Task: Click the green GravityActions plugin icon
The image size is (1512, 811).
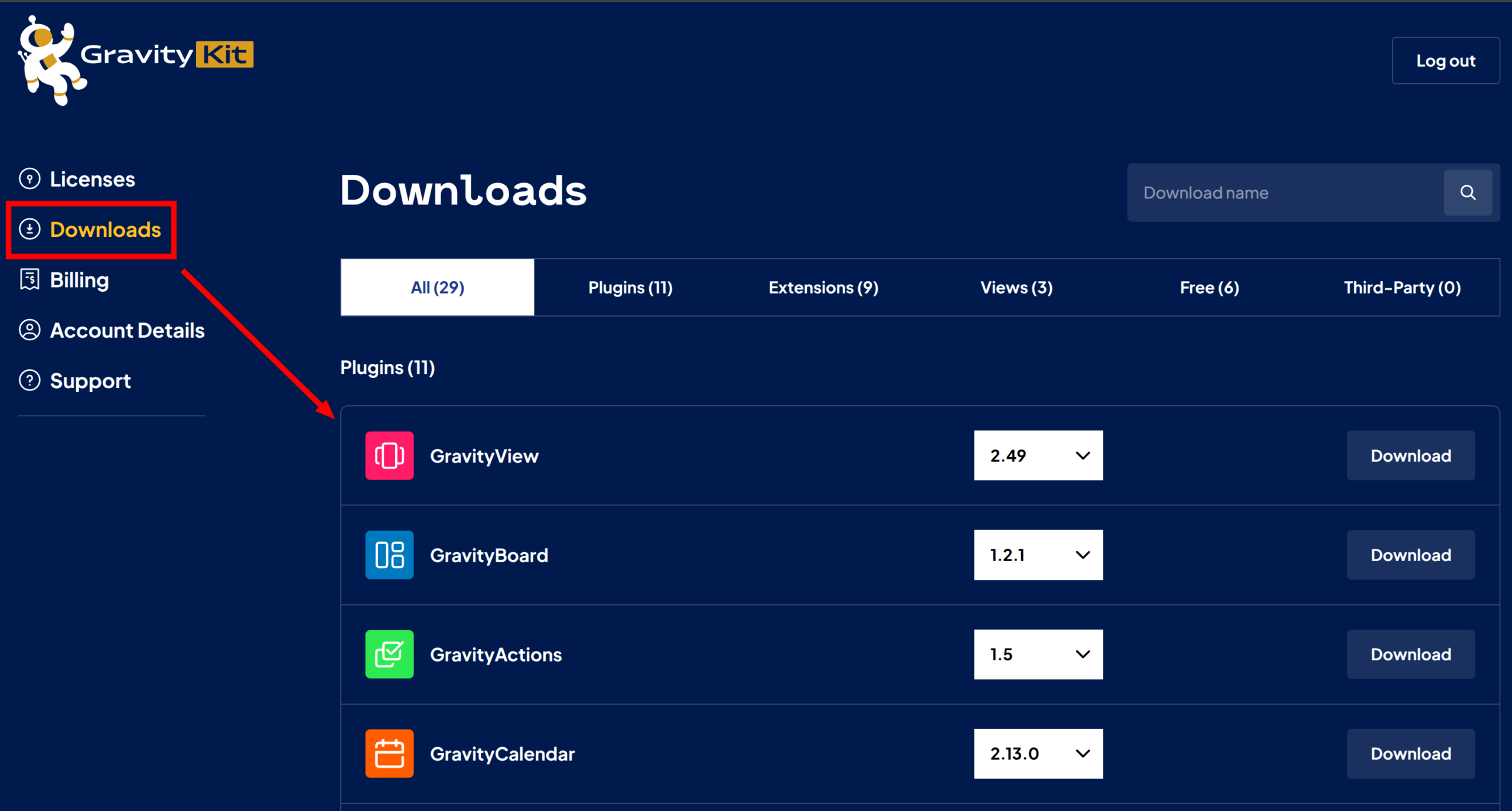Action: click(x=389, y=654)
